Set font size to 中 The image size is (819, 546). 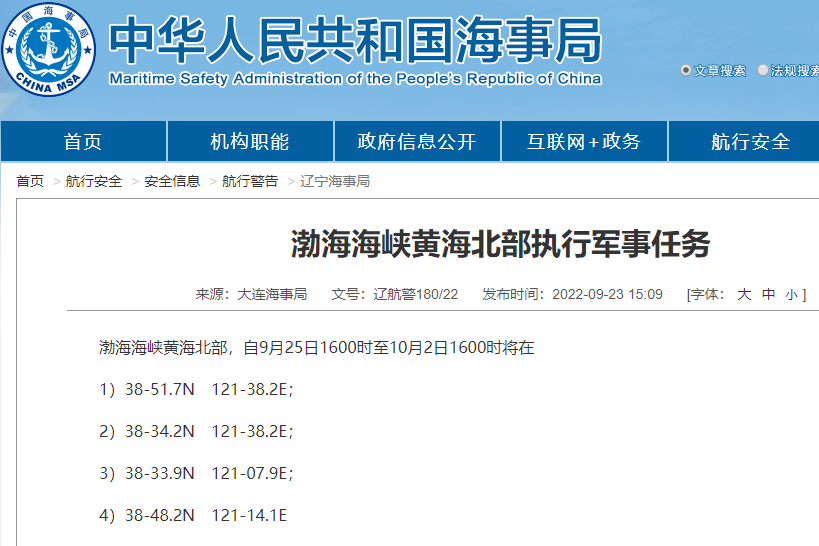coord(768,294)
